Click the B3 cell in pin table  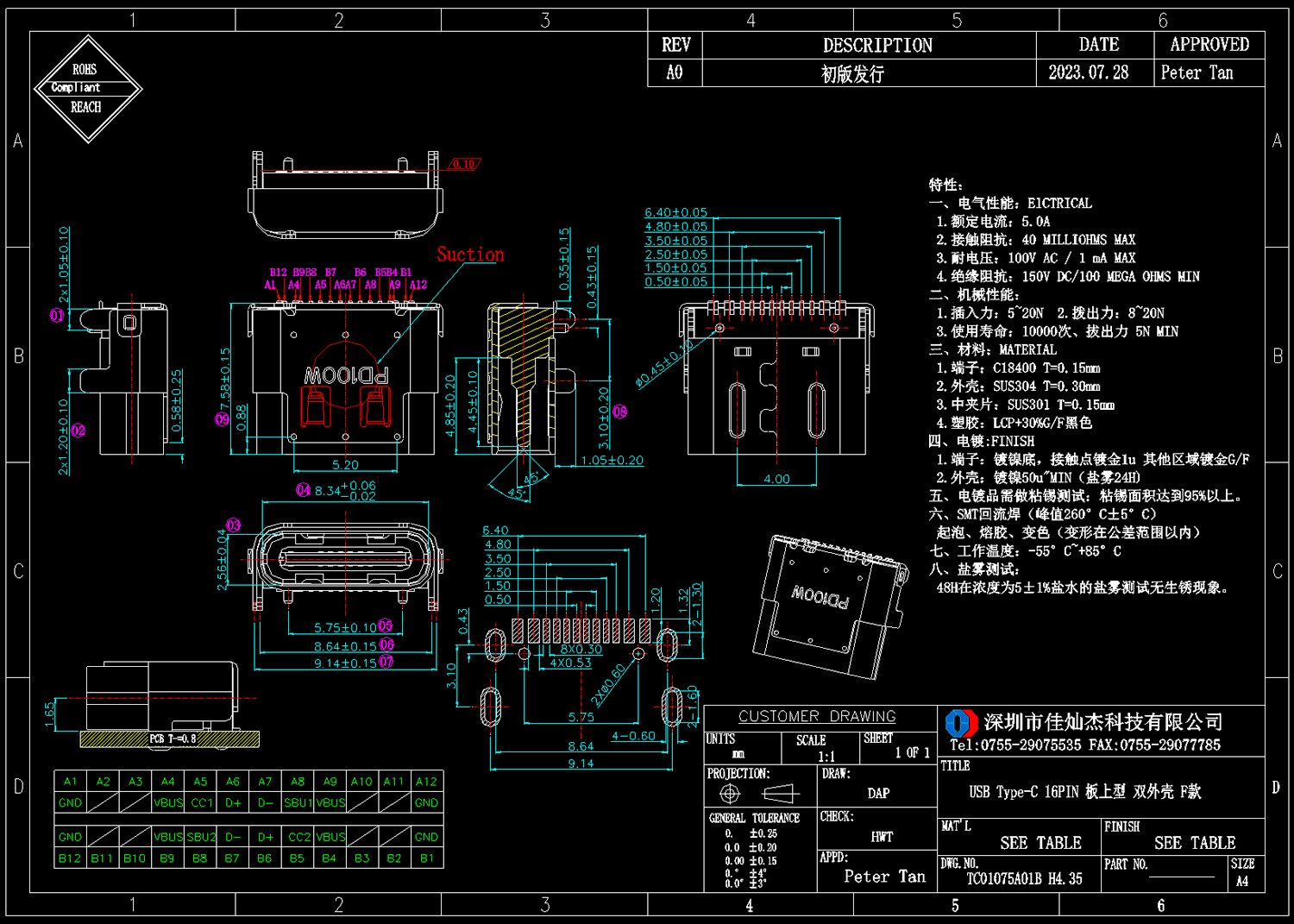pyautogui.click(x=361, y=858)
